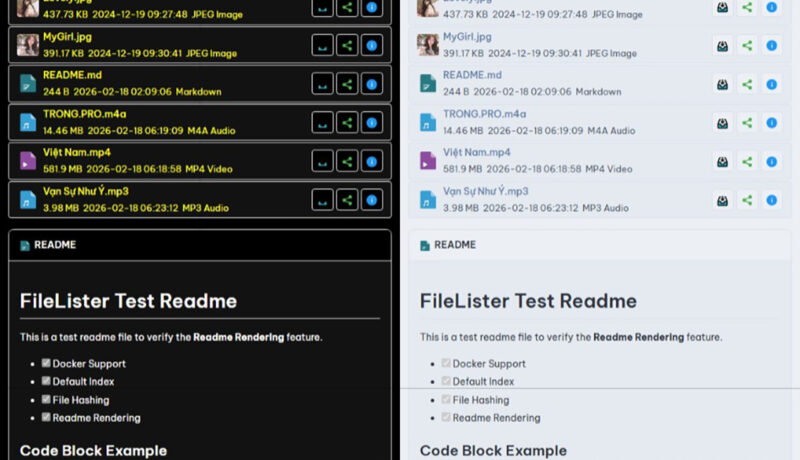
Task: Open info for MyGirl.jpg in light panel
Action: pos(771,46)
